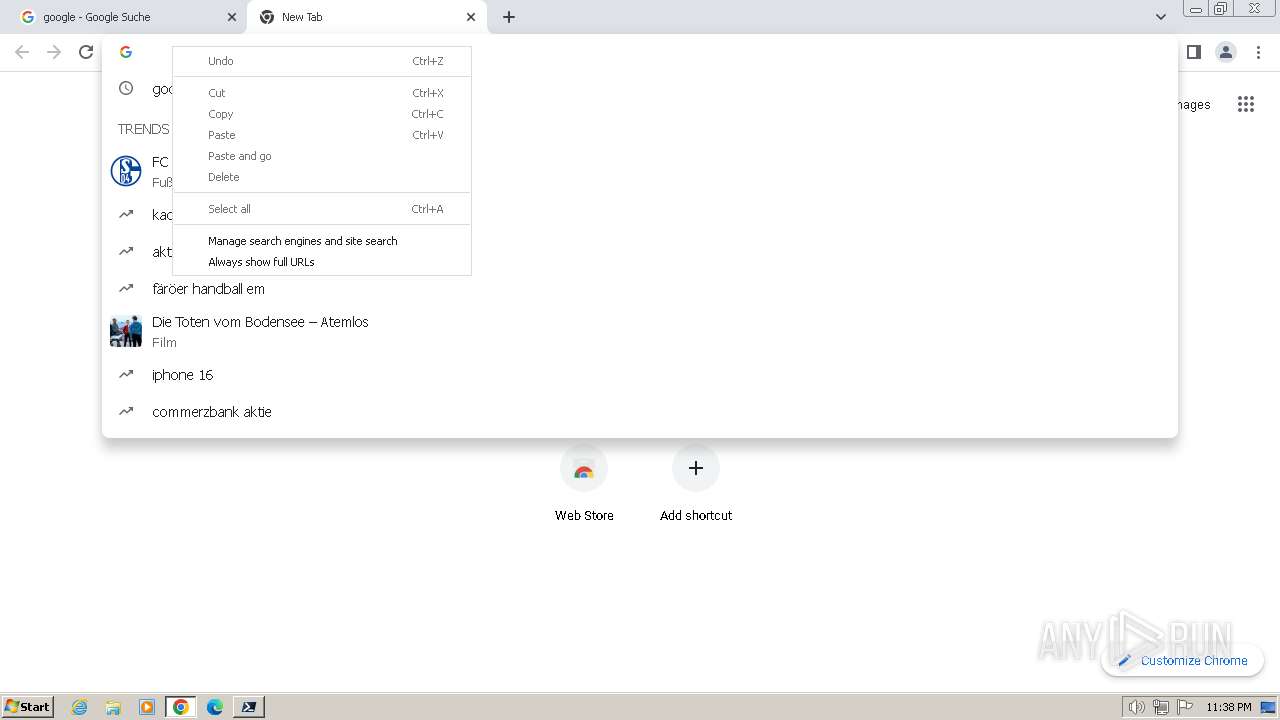Viewport: 1280px width, 720px height.
Task: Select 'Paste and go' menu entry
Action: pos(322,156)
